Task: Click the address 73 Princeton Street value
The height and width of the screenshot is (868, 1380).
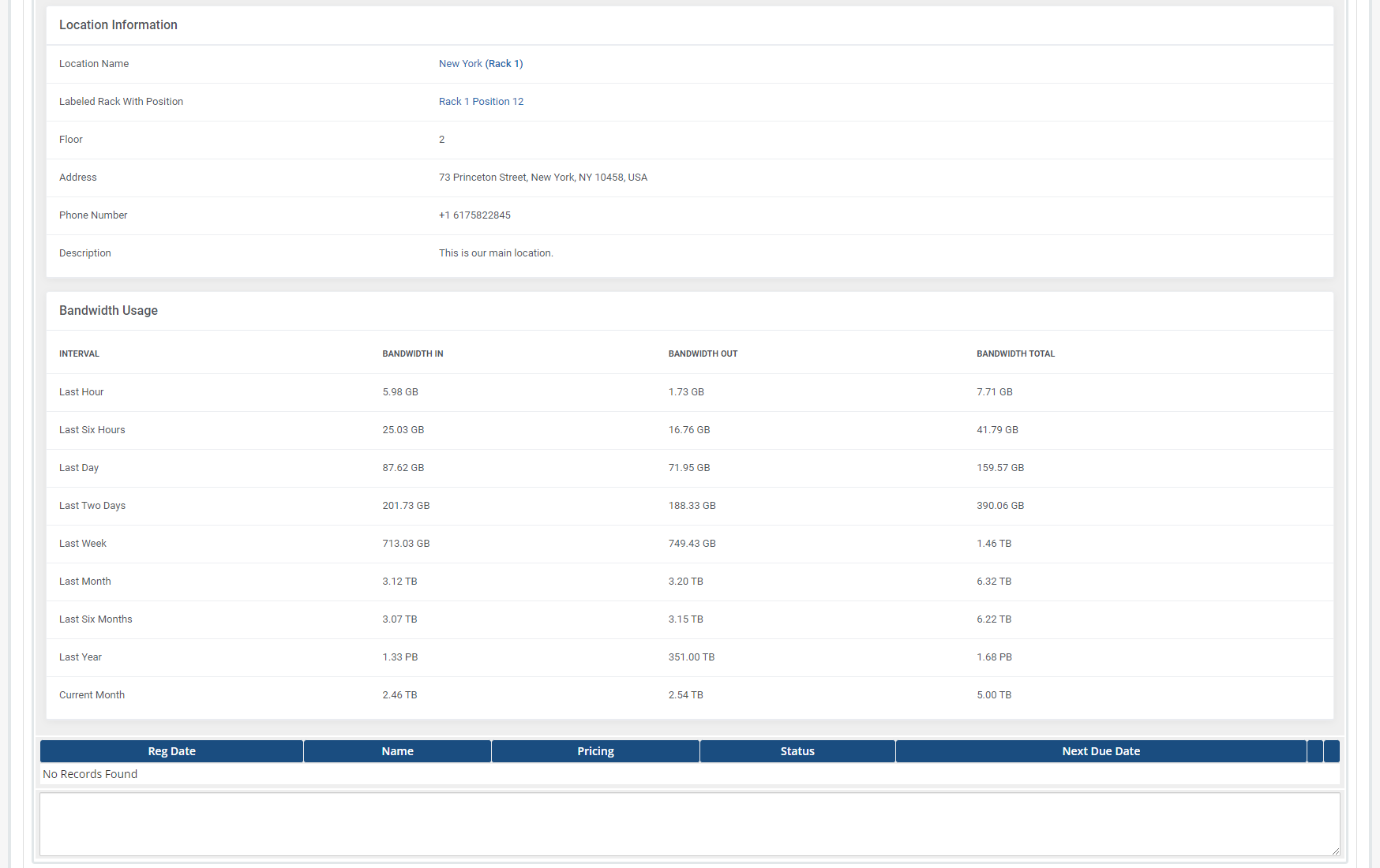Action: (543, 177)
